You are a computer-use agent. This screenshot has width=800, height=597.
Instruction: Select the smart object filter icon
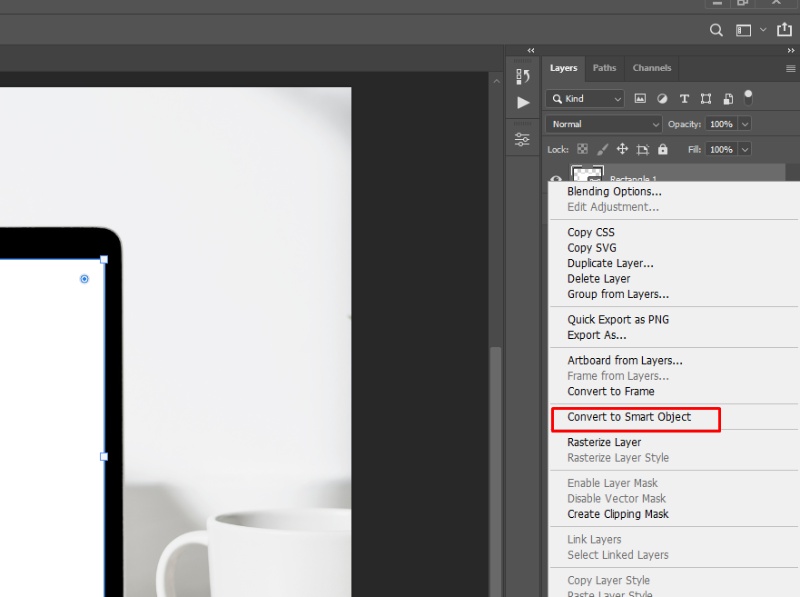[728, 98]
